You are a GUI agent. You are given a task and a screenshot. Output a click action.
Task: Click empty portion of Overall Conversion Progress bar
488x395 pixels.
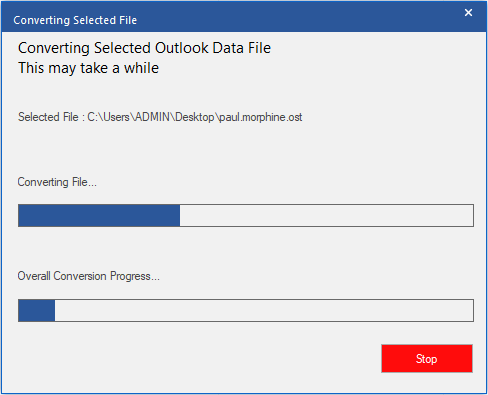click(264, 310)
